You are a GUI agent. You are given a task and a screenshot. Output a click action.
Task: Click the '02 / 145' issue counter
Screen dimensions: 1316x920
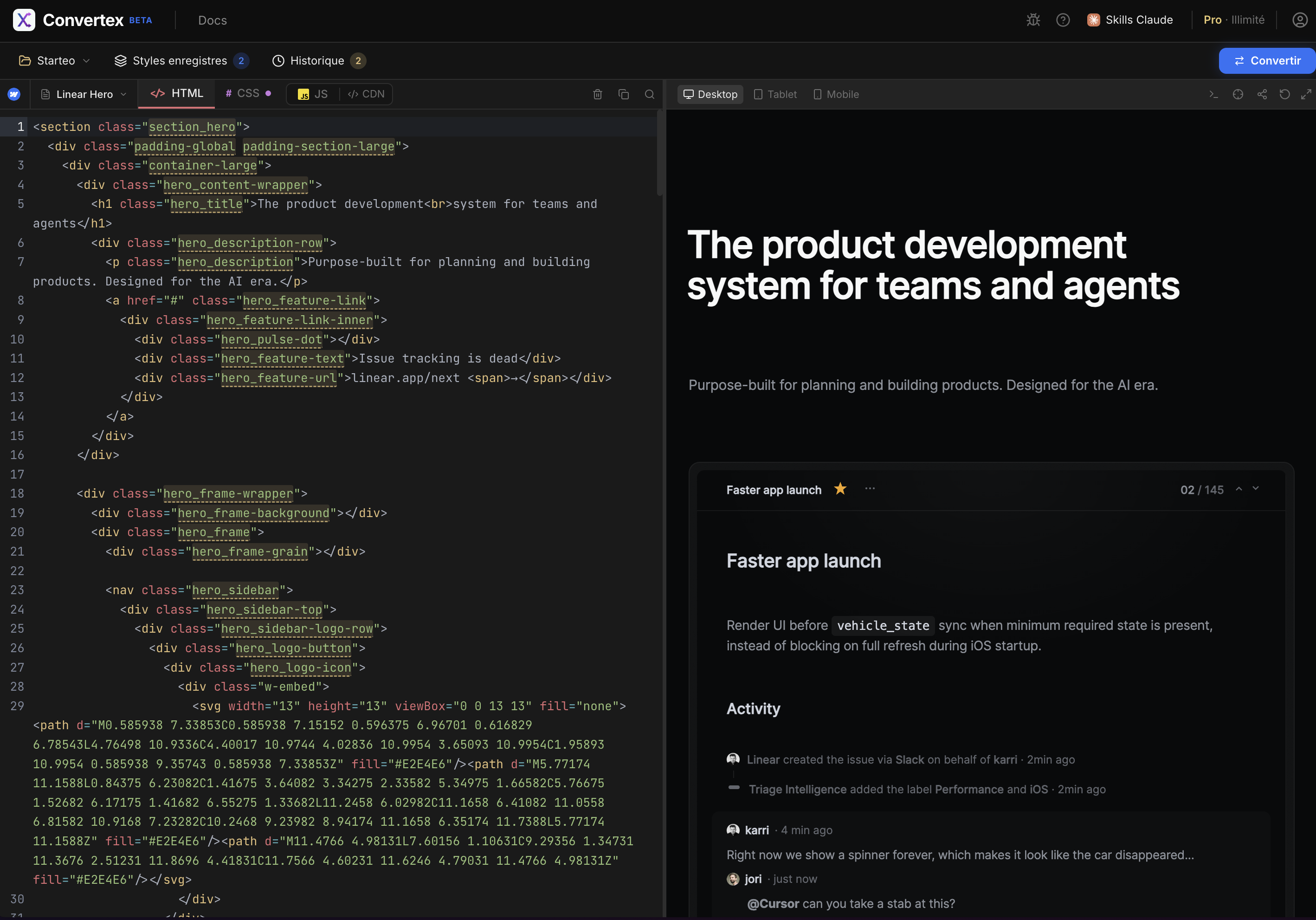pos(1202,490)
